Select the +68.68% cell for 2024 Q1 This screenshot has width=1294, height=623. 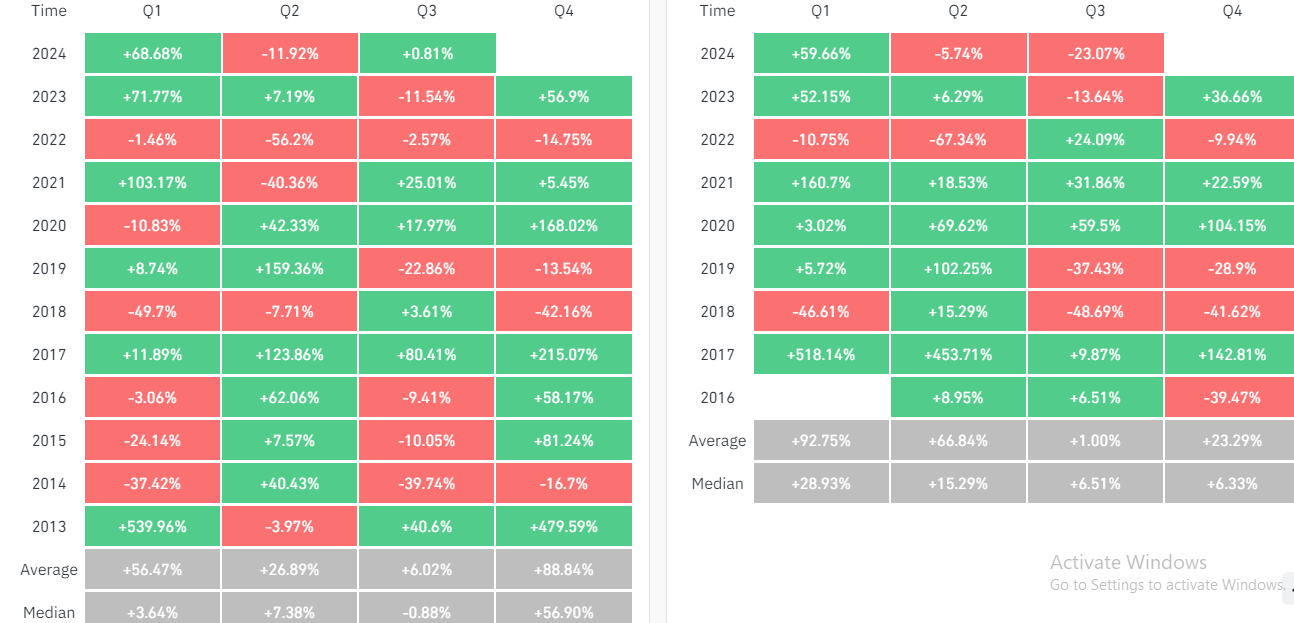[153, 54]
